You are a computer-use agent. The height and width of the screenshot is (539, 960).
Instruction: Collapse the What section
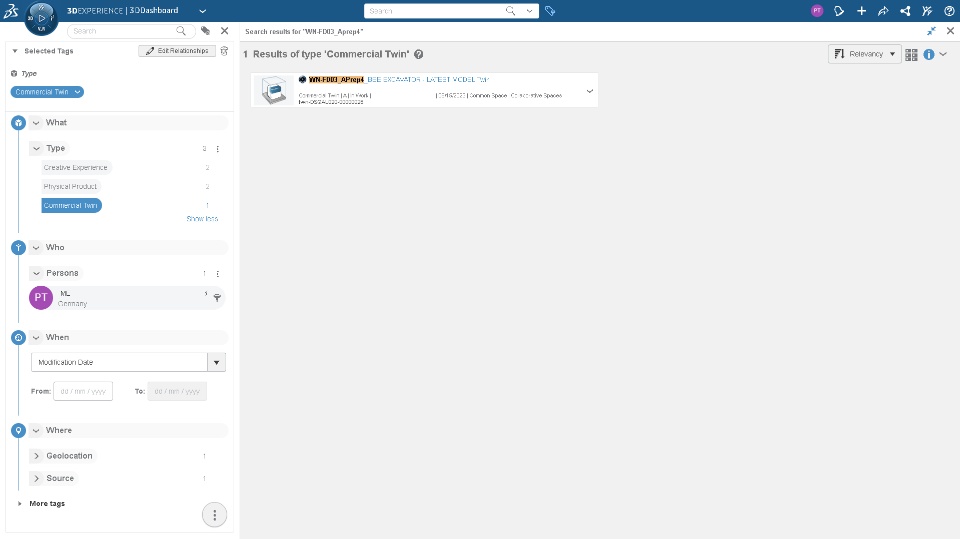coord(36,122)
